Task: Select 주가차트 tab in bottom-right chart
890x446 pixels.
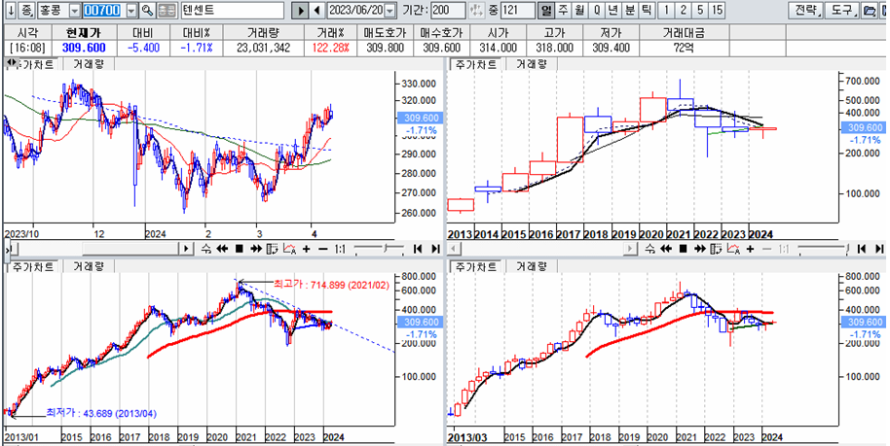Action: click(474, 267)
